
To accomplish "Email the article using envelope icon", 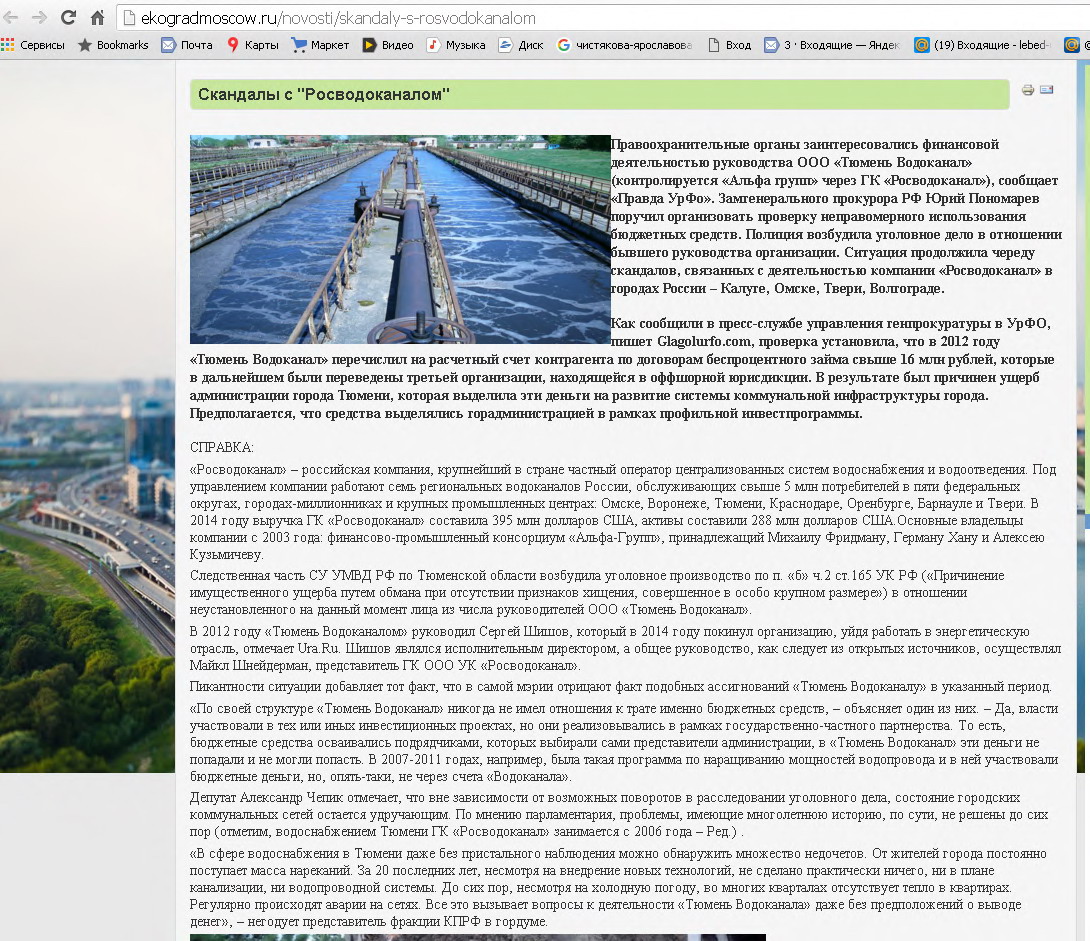I will coord(1046,90).
